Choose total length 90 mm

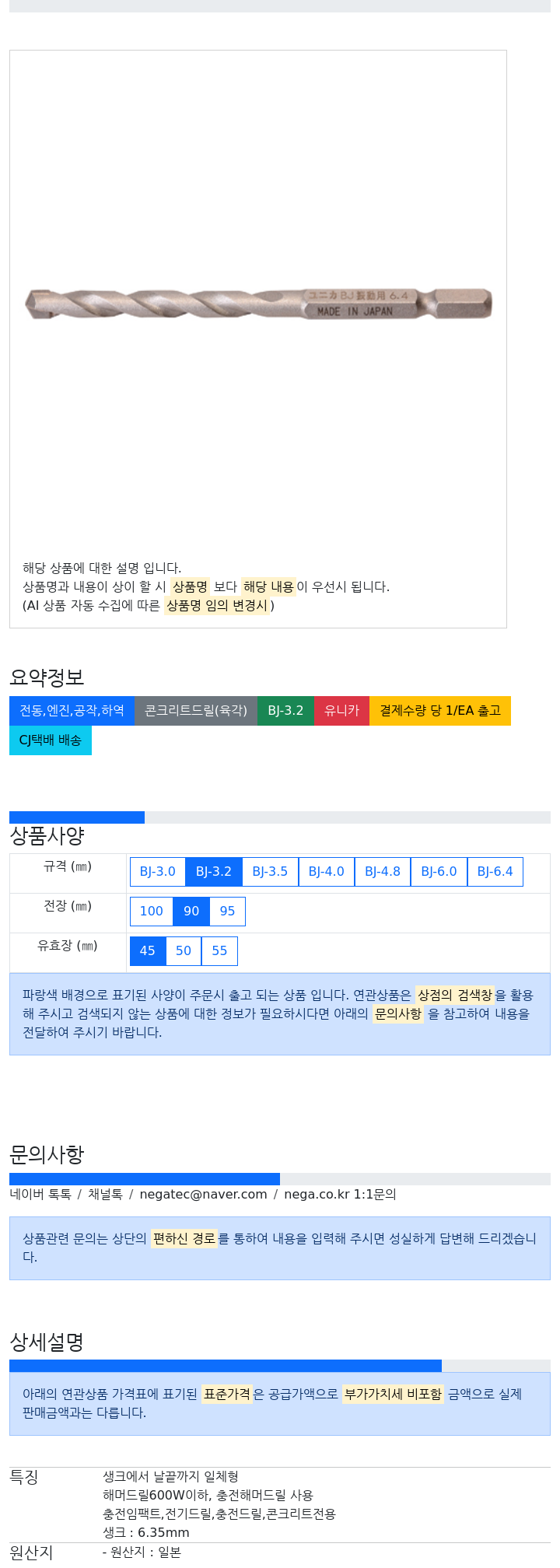point(191,912)
